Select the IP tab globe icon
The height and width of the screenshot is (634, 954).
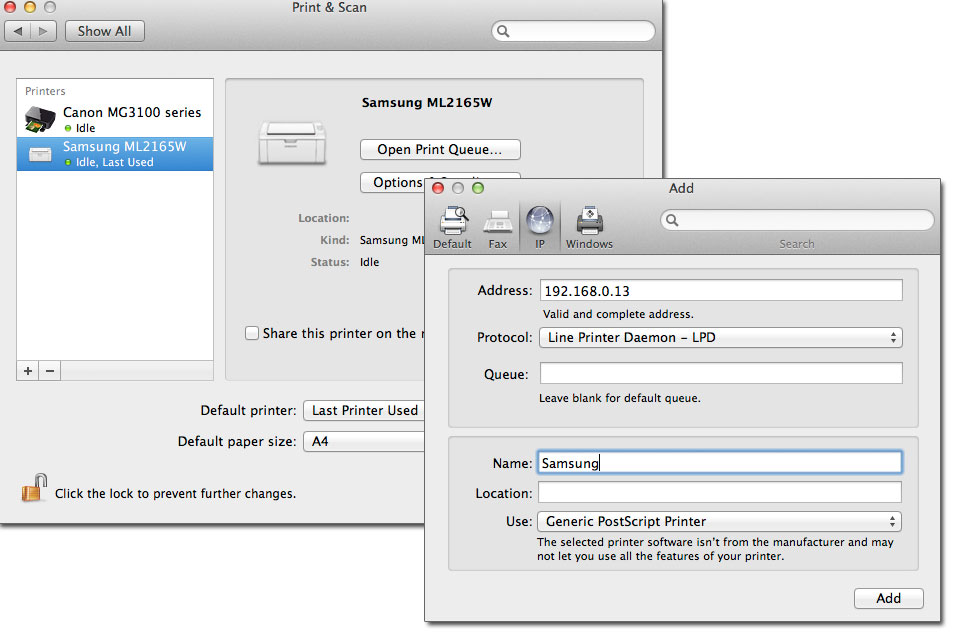[540, 221]
